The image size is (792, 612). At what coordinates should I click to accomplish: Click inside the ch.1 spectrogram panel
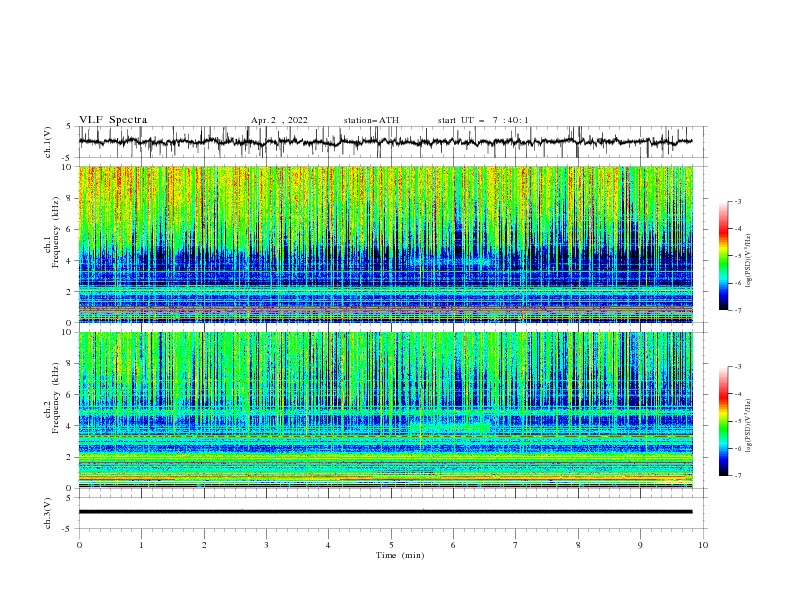point(385,244)
